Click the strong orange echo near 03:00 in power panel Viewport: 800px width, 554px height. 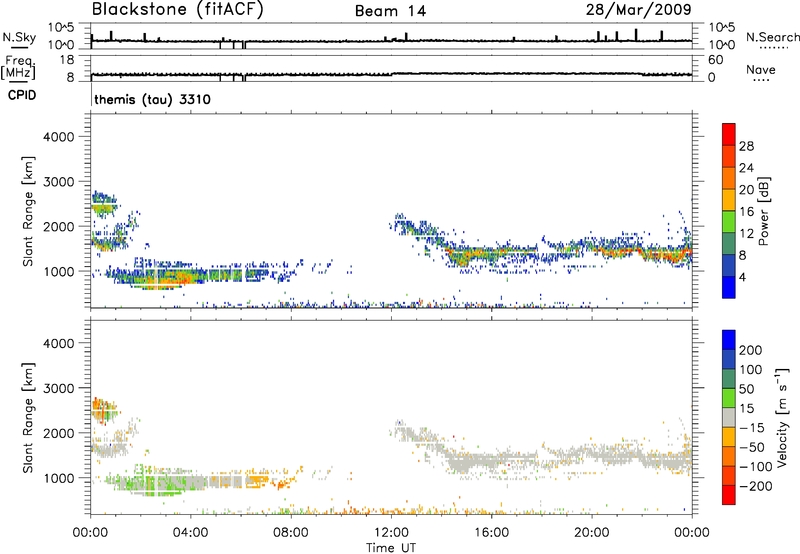coord(173,279)
